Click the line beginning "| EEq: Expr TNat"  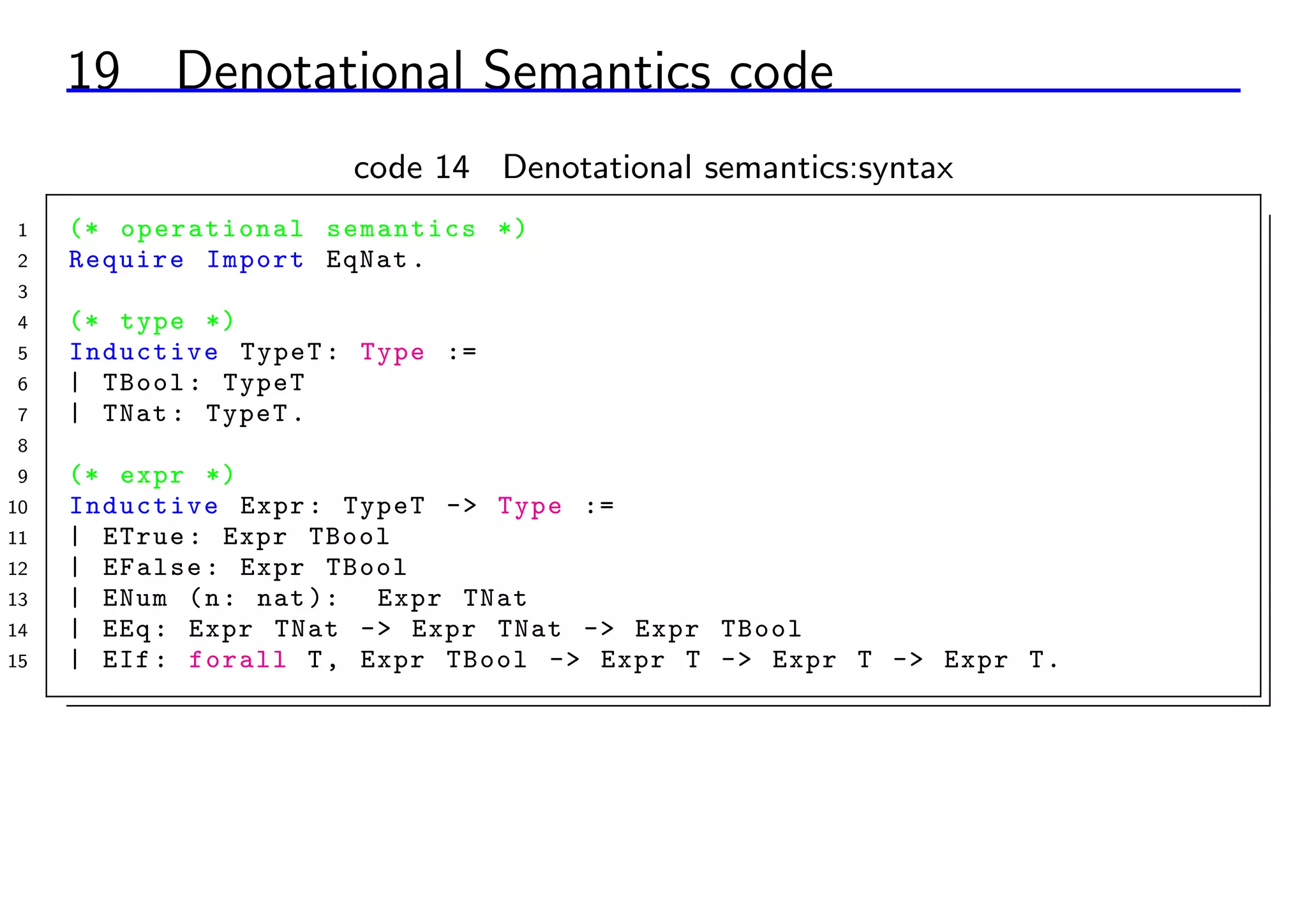click(435, 629)
